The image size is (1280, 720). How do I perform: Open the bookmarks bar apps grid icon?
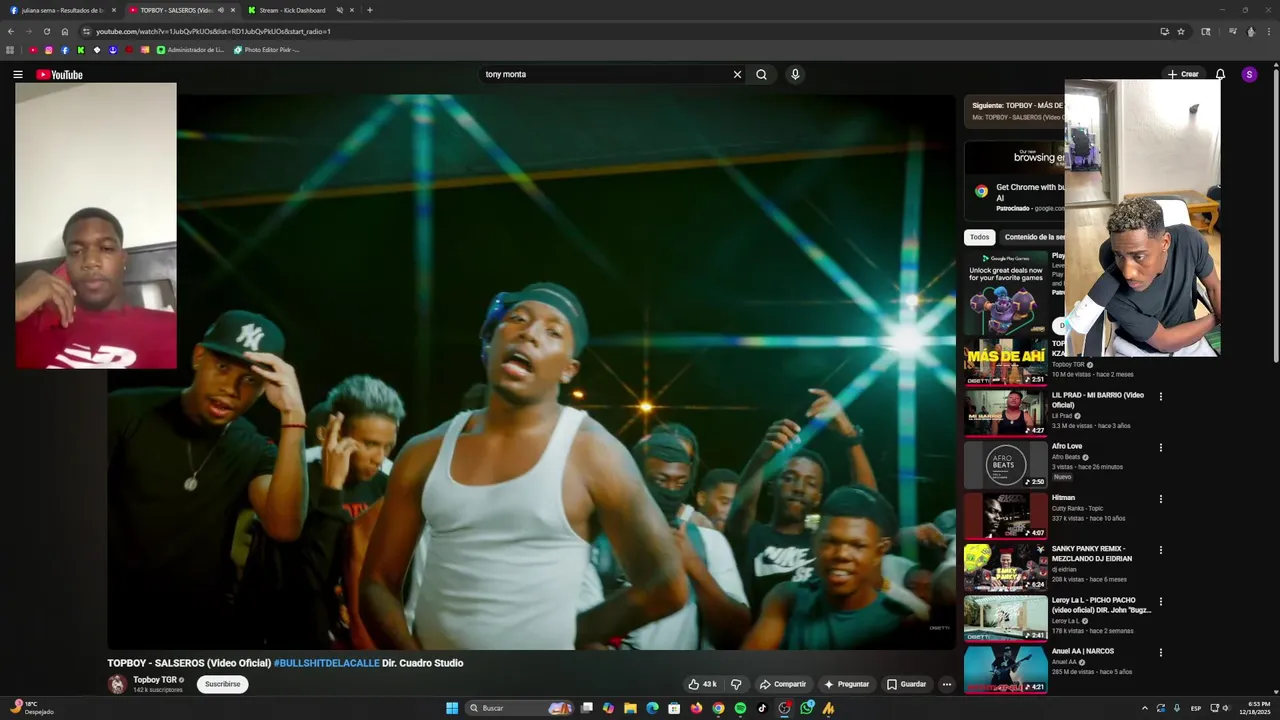10,49
